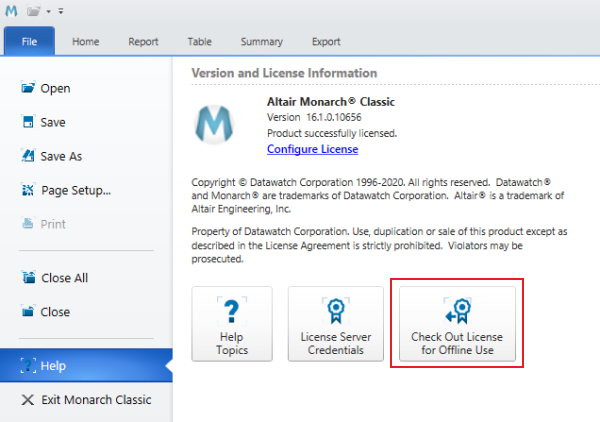This screenshot has height=422, width=600.
Task: Expand the open folder dropdown arrow
Action: point(49,12)
